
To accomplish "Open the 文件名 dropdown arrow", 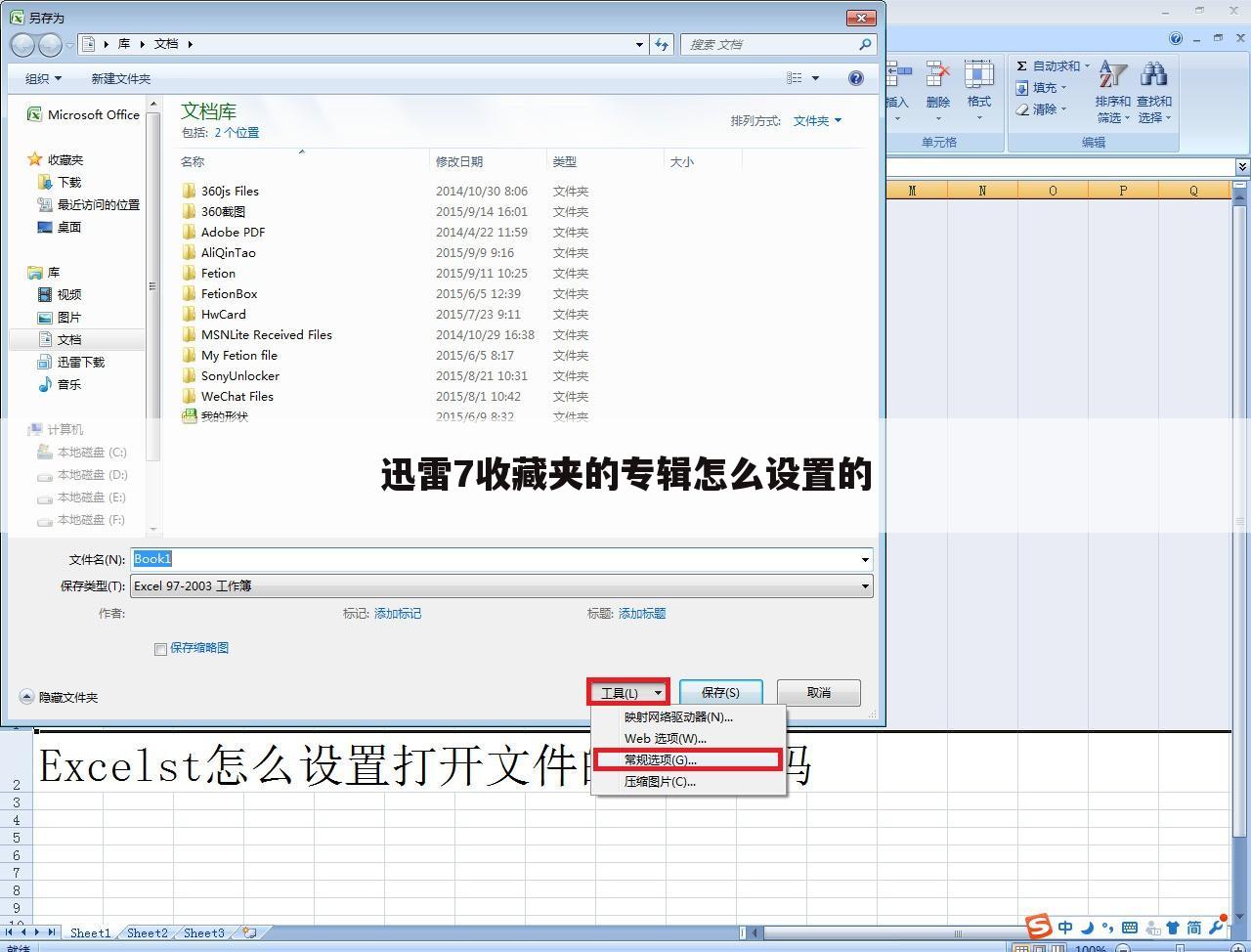I will point(865,559).
